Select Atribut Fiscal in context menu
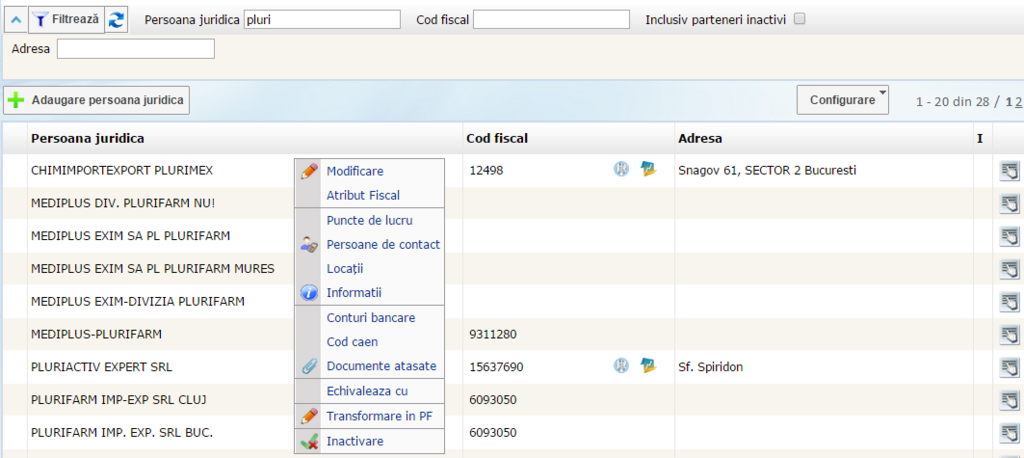Image resolution: width=1024 pixels, height=458 pixels. pos(362,196)
